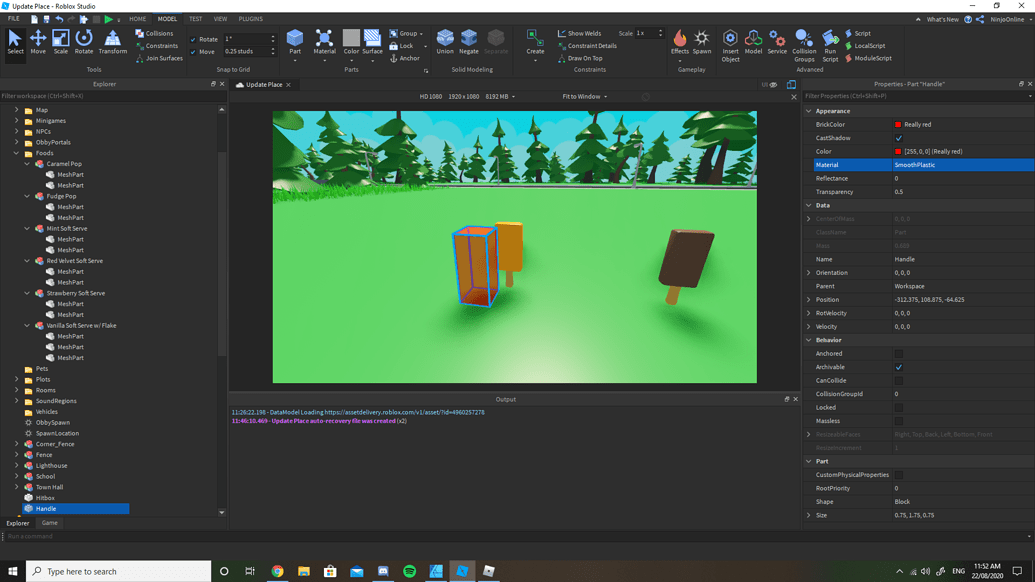Open the Group dropdown arrow
1035x582 pixels.
click(421, 34)
